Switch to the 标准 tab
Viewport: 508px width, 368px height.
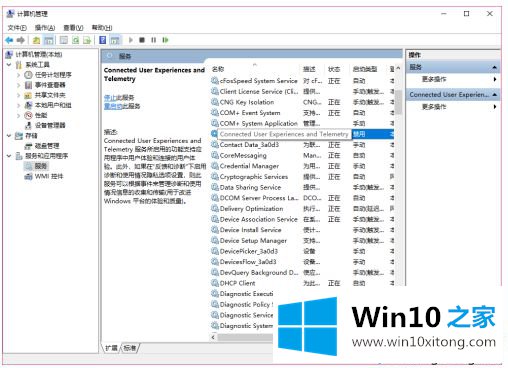click(130, 348)
